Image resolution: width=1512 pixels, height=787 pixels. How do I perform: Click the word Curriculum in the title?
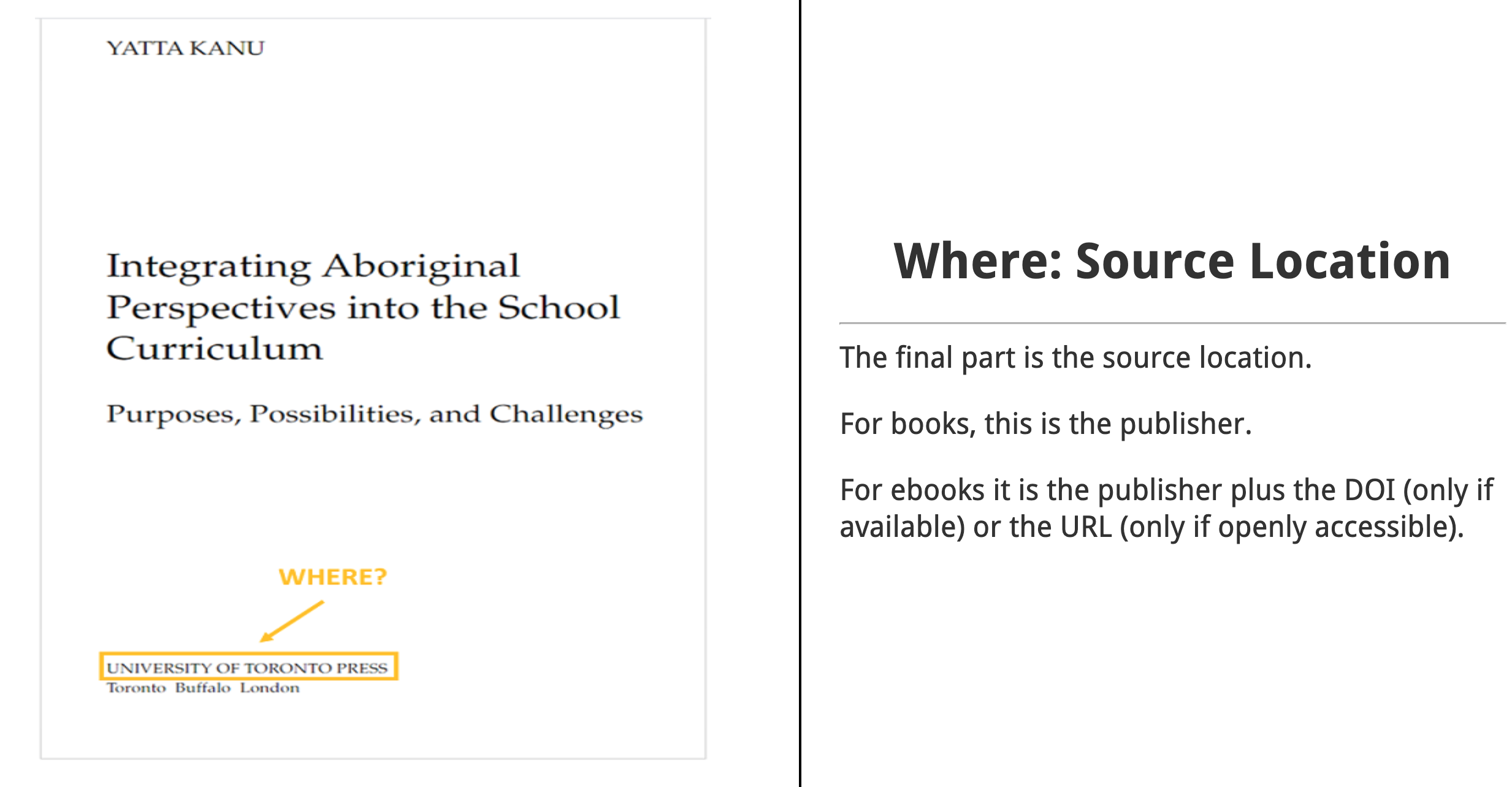click(215, 349)
